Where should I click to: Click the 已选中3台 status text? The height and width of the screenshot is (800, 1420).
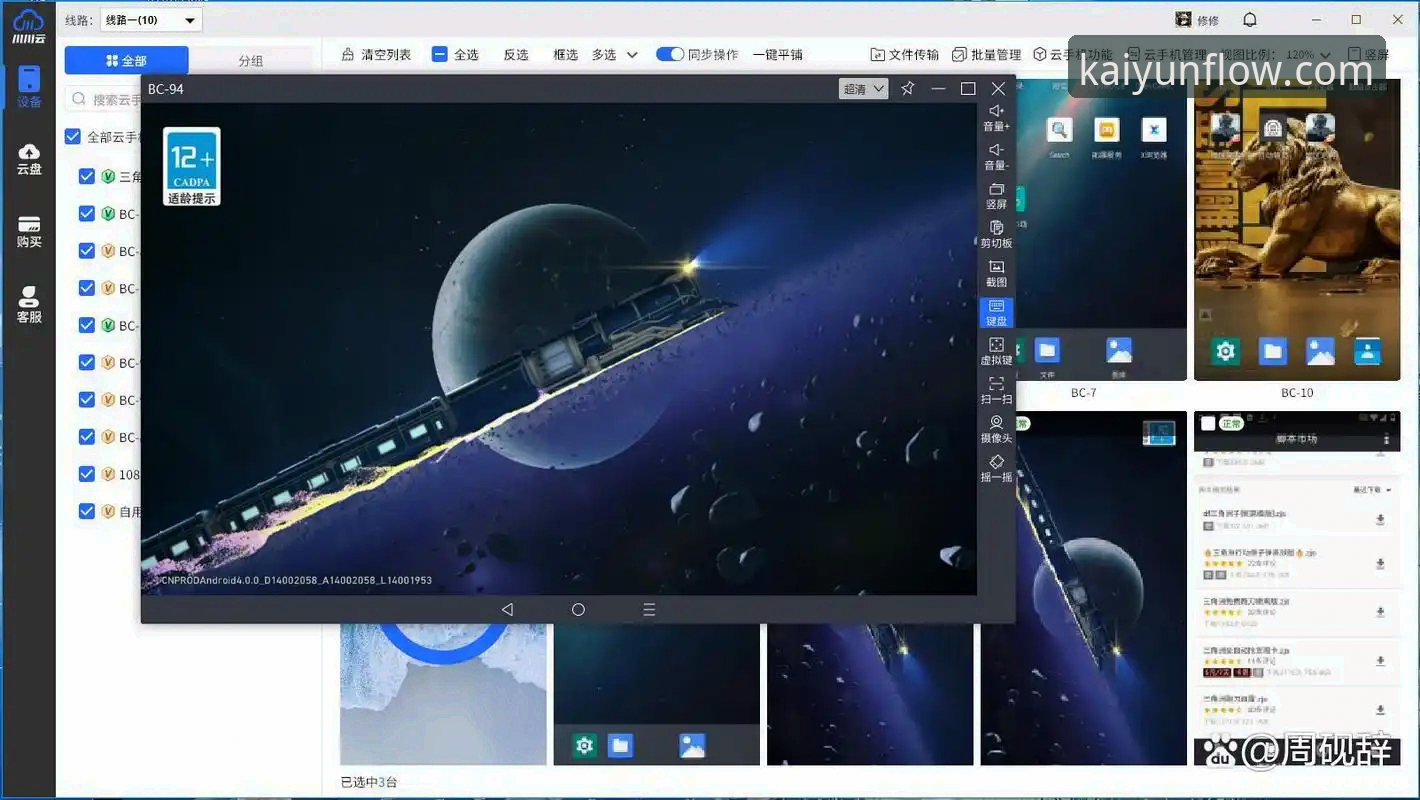click(x=368, y=782)
